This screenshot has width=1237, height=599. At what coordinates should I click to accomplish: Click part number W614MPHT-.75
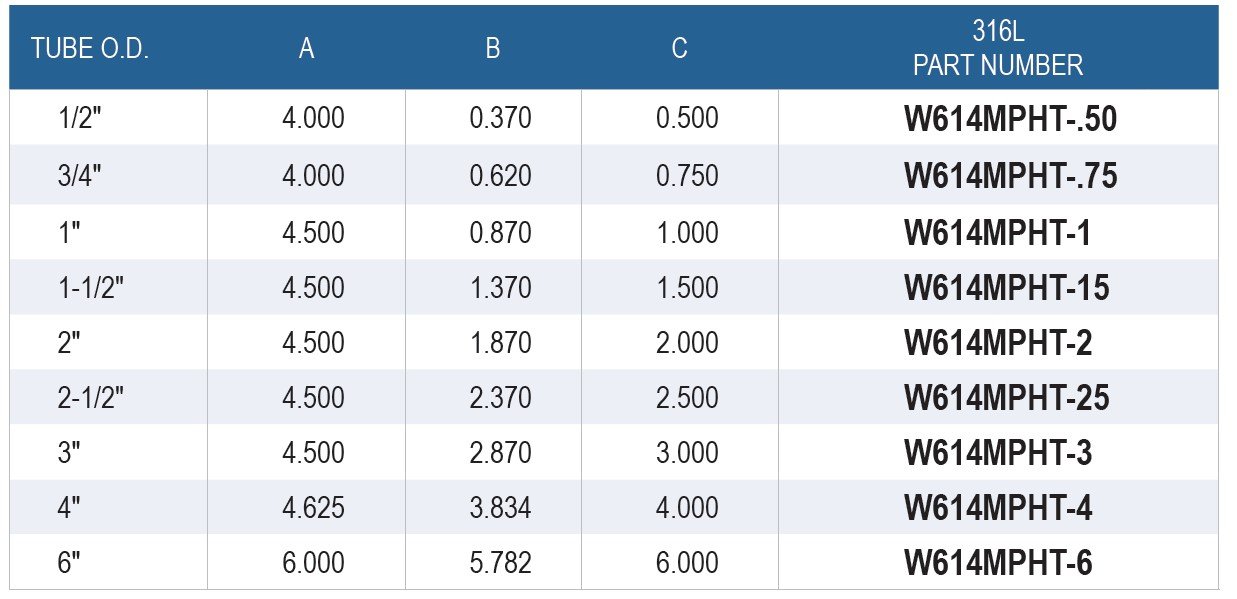tap(1011, 176)
